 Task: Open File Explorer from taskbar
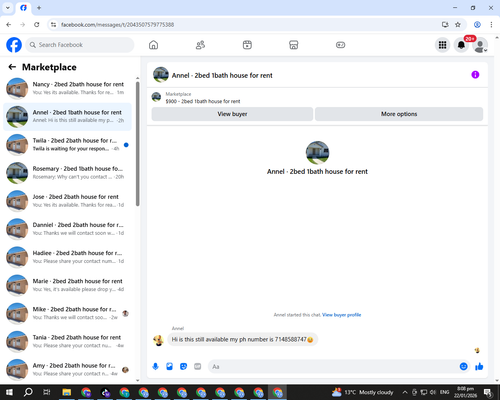pos(67,392)
